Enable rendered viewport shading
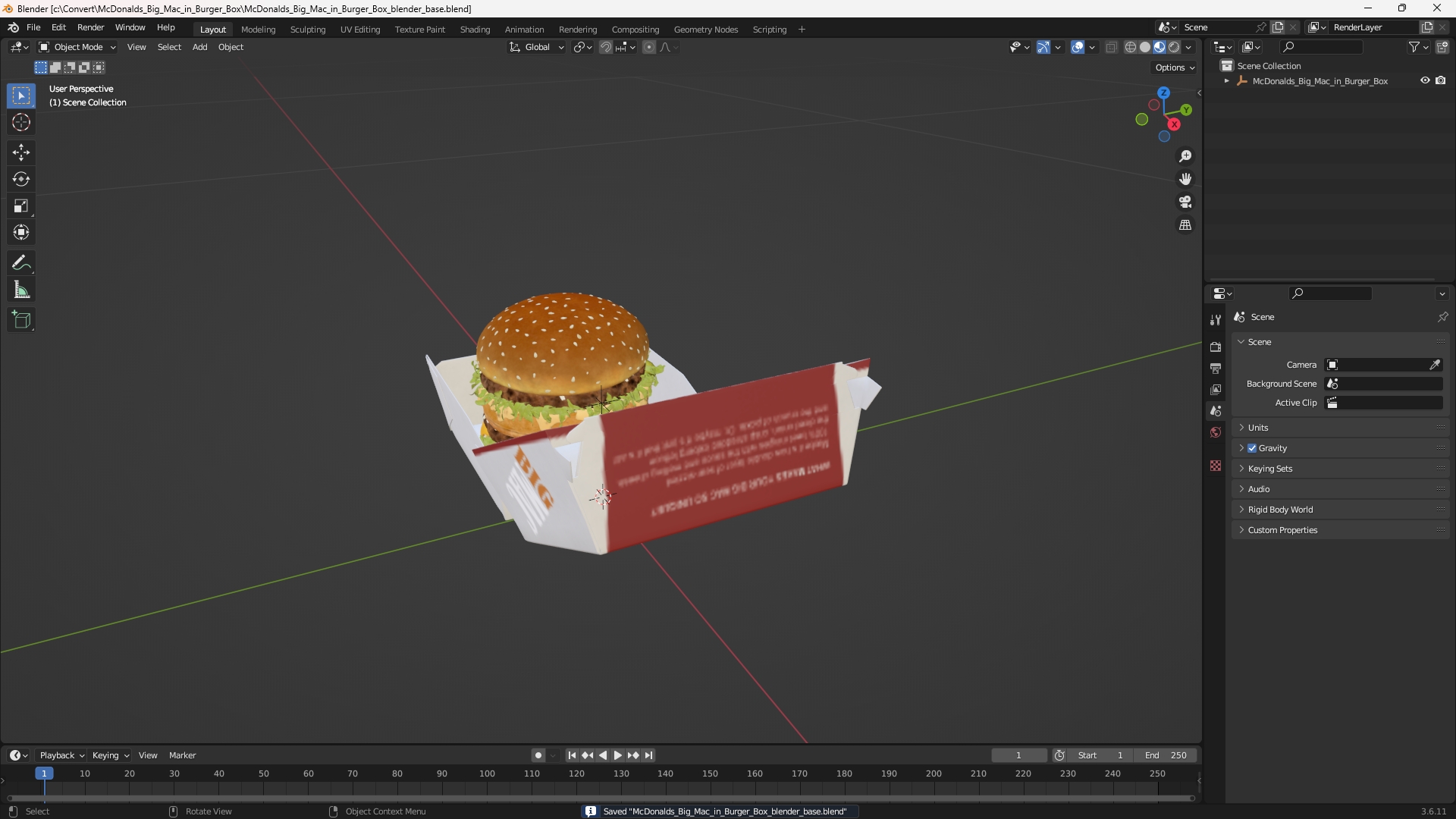The height and width of the screenshot is (819, 1456). [1174, 47]
